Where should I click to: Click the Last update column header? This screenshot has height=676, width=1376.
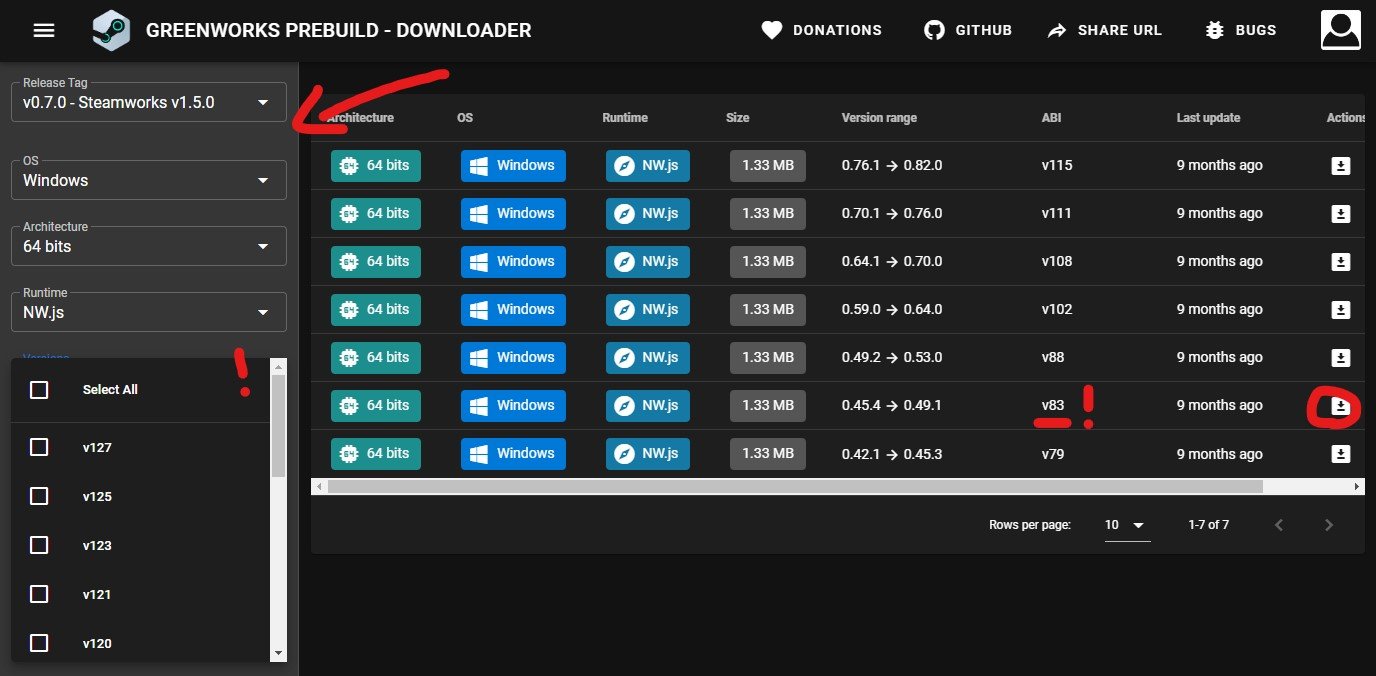(1208, 118)
